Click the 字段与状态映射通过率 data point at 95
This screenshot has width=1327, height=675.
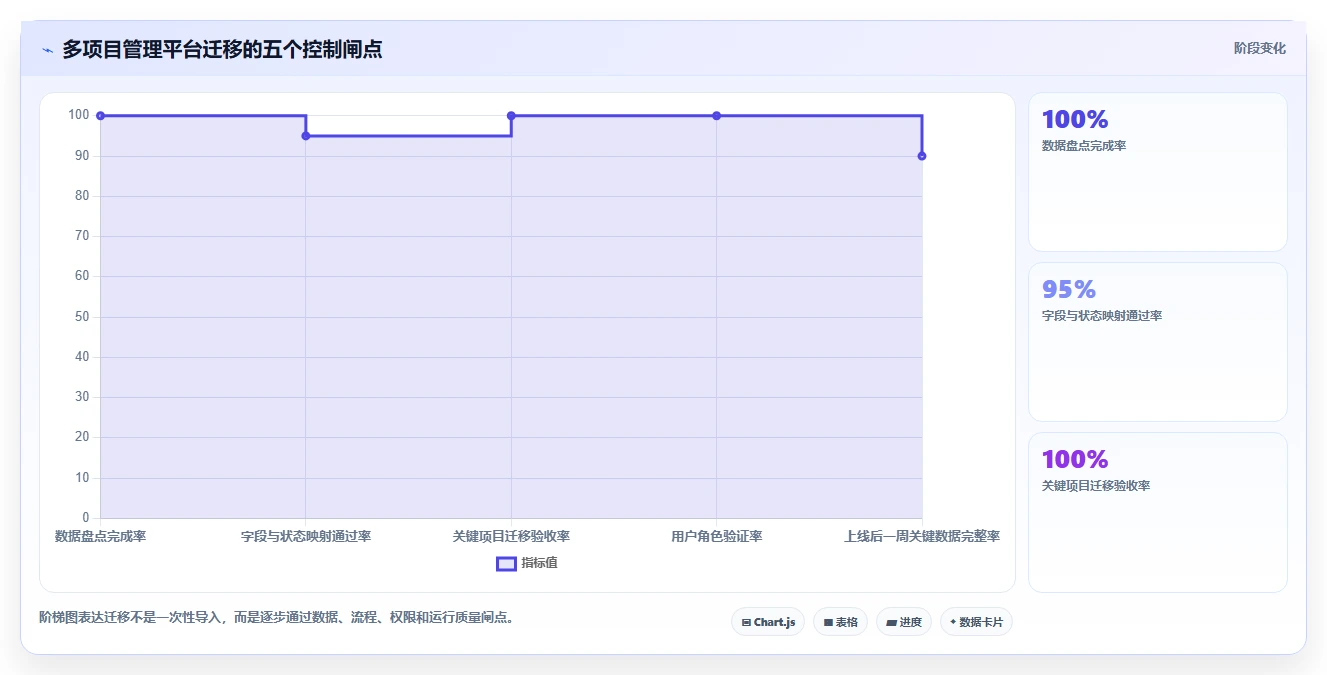[x=306, y=136]
